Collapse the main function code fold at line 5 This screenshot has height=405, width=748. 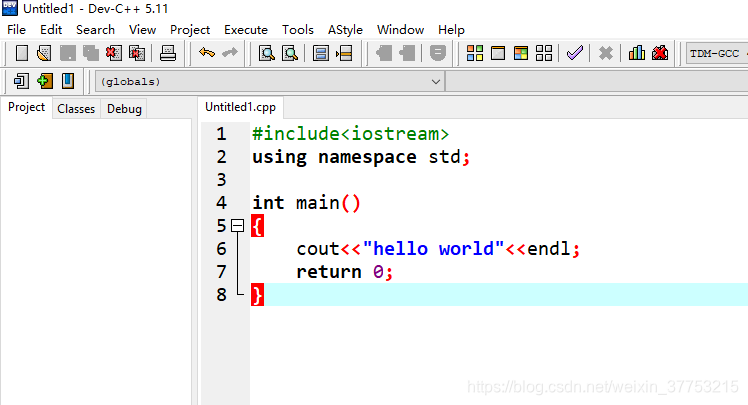(237, 225)
